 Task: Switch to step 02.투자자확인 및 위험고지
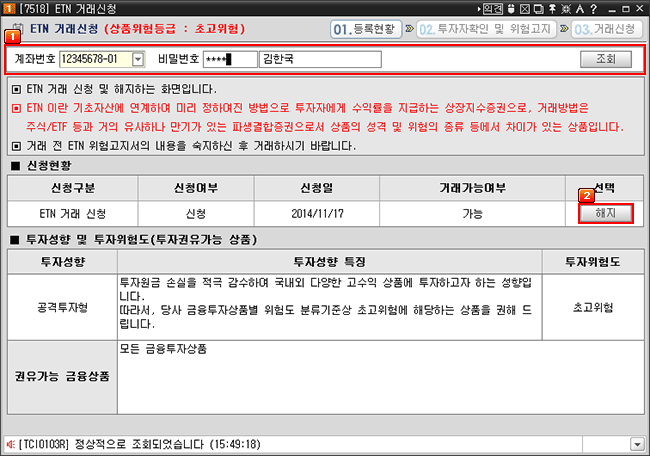click(486, 29)
